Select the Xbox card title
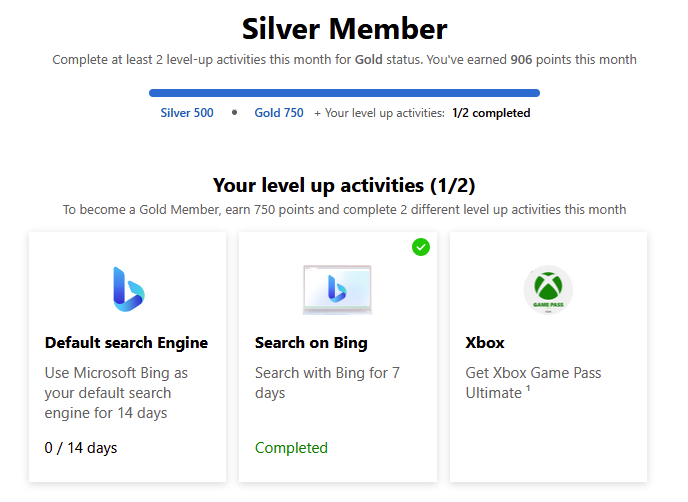 (485, 343)
